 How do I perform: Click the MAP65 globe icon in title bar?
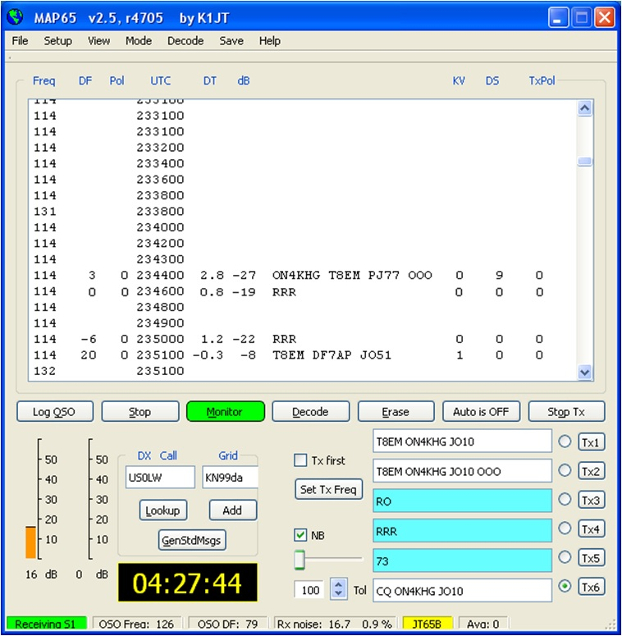point(16,17)
